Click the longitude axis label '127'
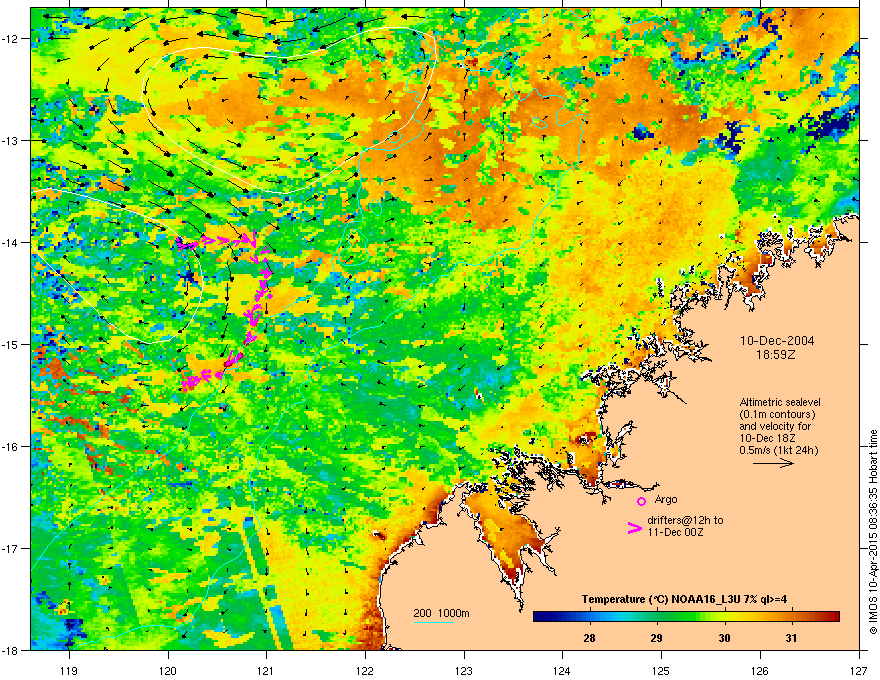This screenshot has height=680, width=880. 859,670
